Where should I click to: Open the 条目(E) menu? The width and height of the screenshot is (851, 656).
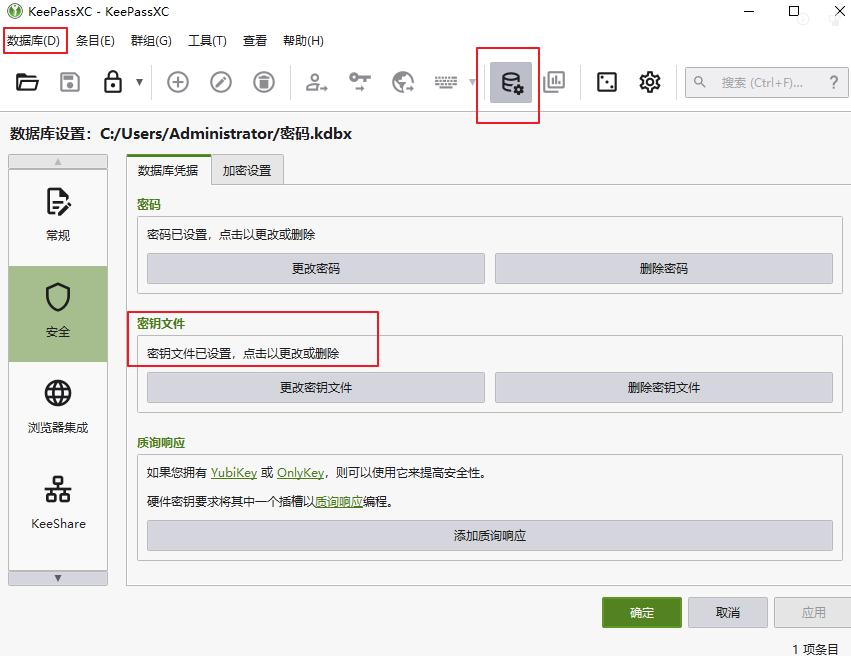coord(95,41)
